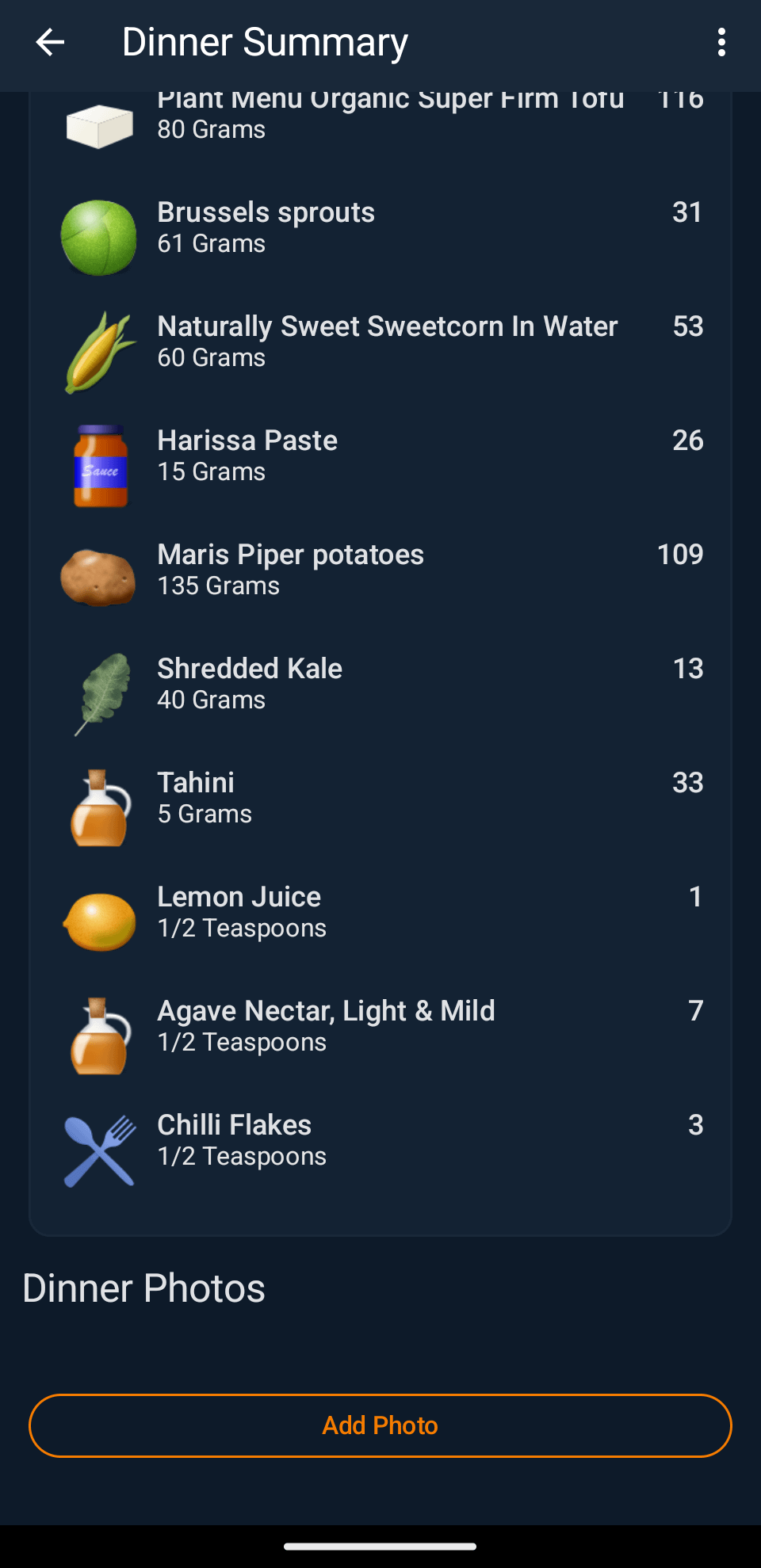Tap the 33 calorie value for Tahini
The height and width of the screenshot is (1568, 761).
click(x=687, y=783)
